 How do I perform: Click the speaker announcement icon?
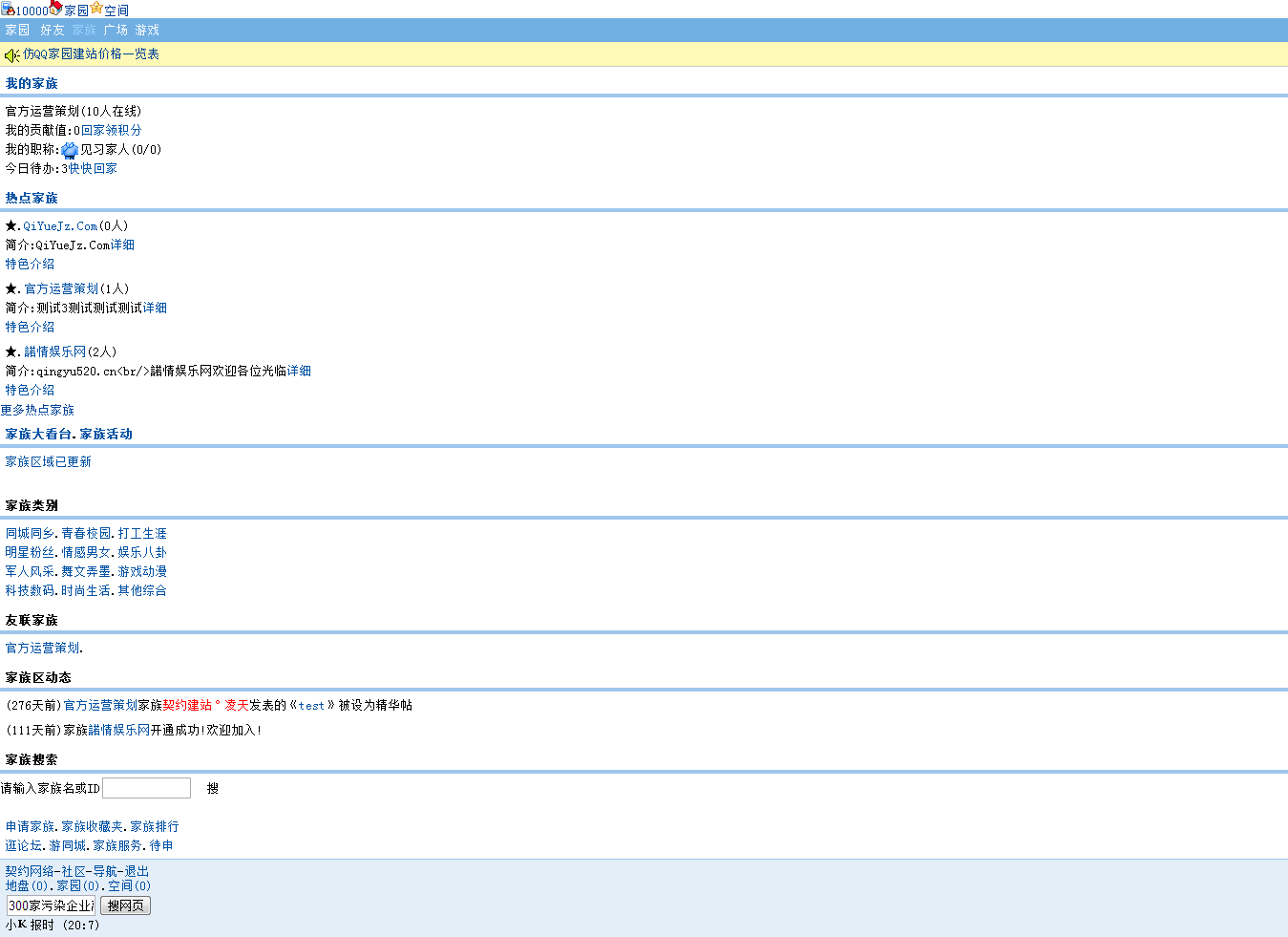pos(12,55)
